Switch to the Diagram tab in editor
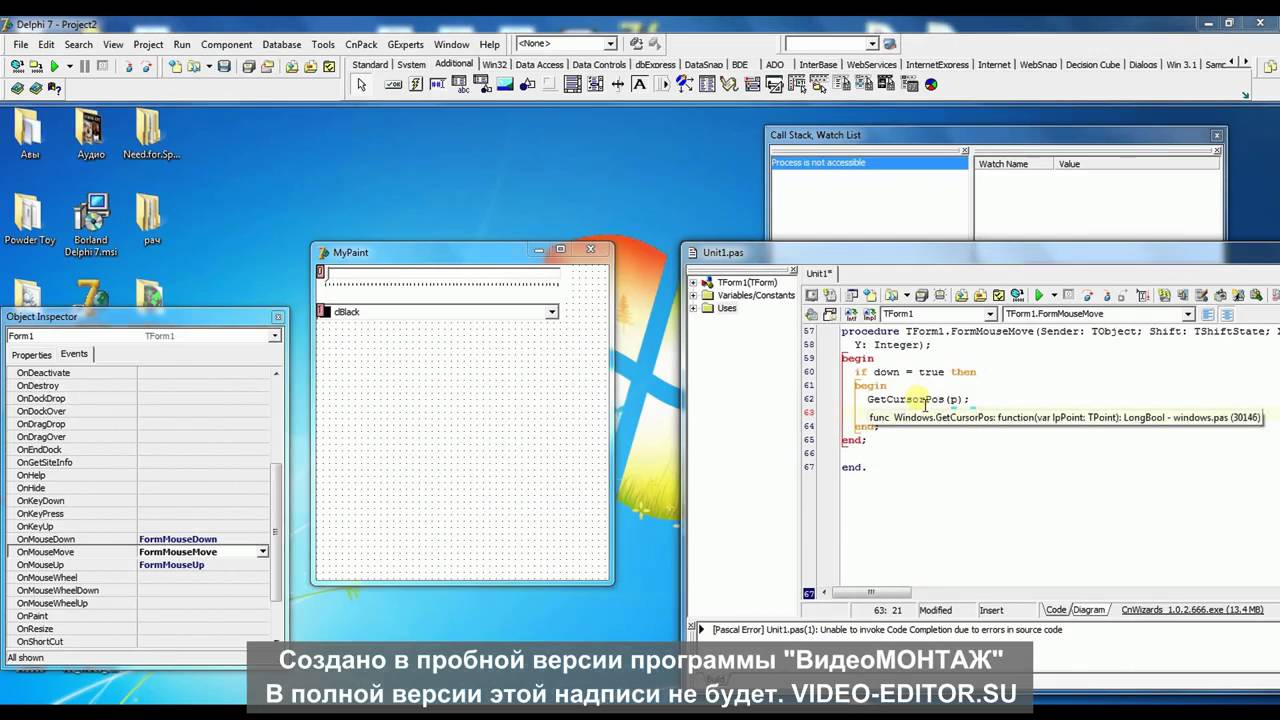Screen dimensions: 1280x720 click(x=1089, y=610)
